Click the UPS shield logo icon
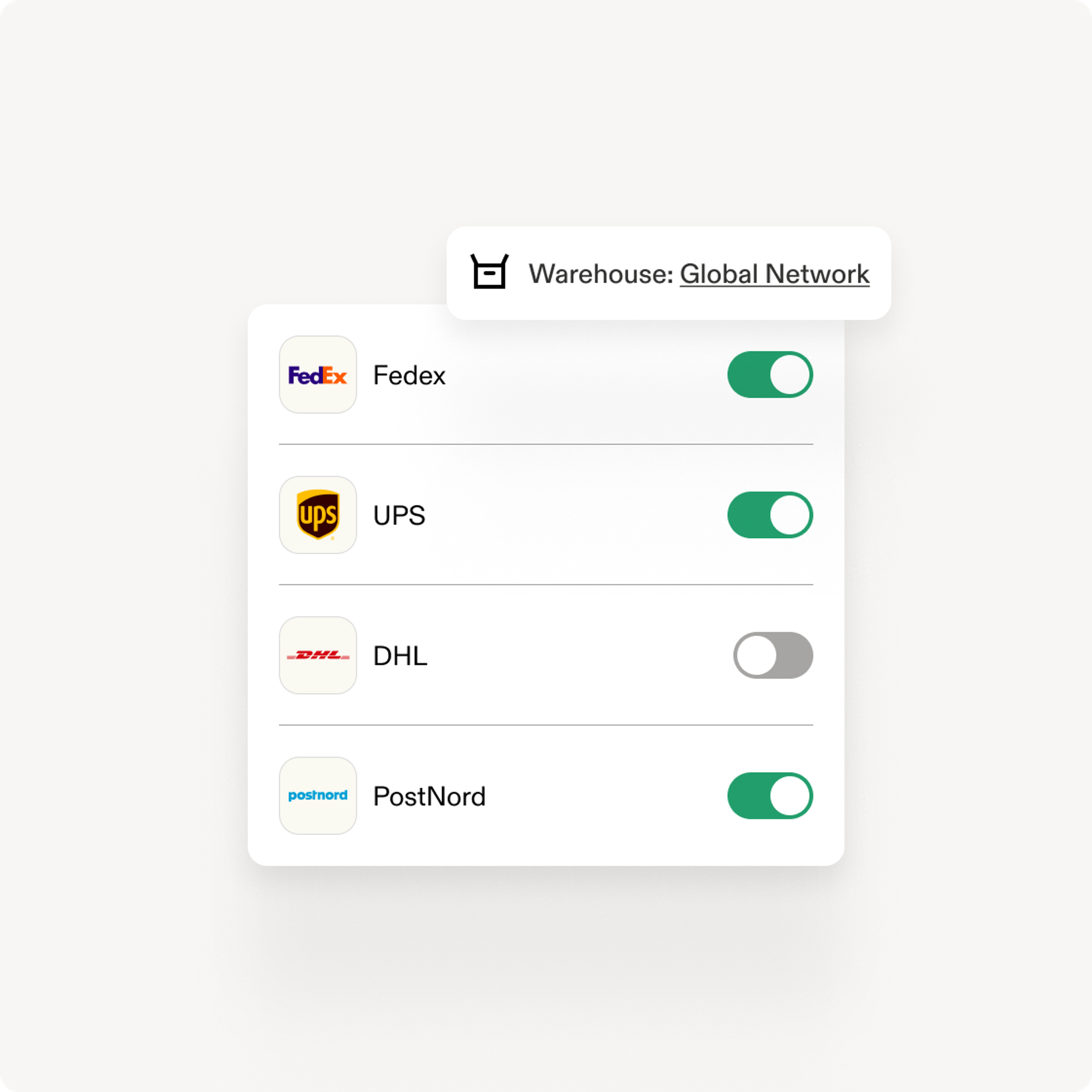1092x1092 pixels. (x=318, y=515)
